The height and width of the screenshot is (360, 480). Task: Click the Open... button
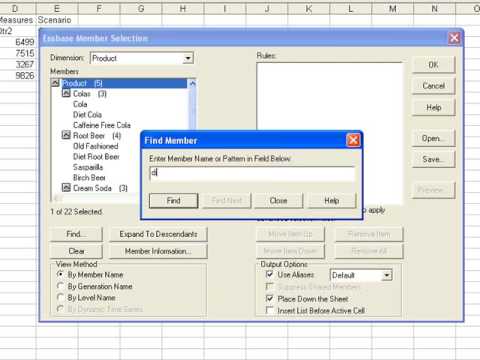pyautogui.click(x=433, y=138)
